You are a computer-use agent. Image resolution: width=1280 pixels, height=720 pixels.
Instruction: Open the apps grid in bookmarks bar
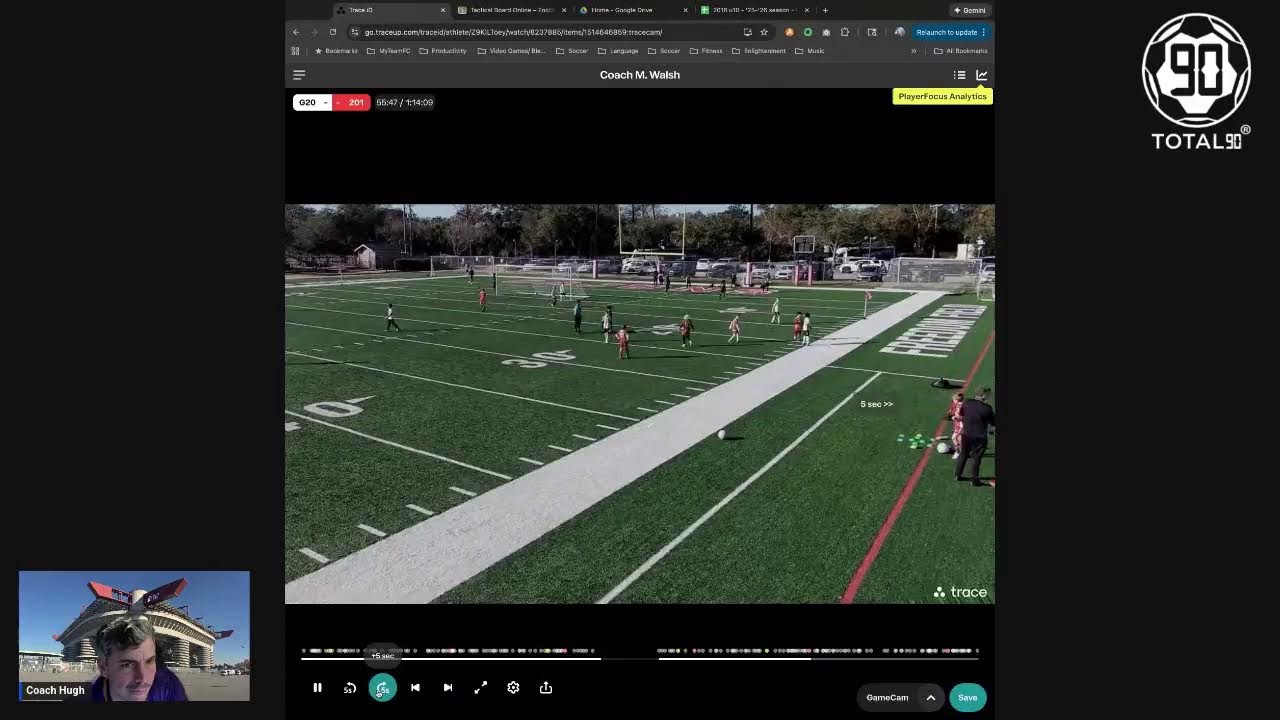[295, 51]
